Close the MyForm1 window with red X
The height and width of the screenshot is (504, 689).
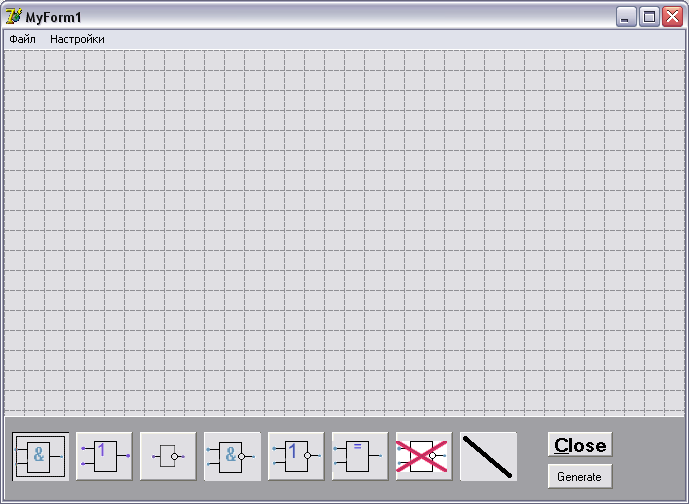point(672,17)
